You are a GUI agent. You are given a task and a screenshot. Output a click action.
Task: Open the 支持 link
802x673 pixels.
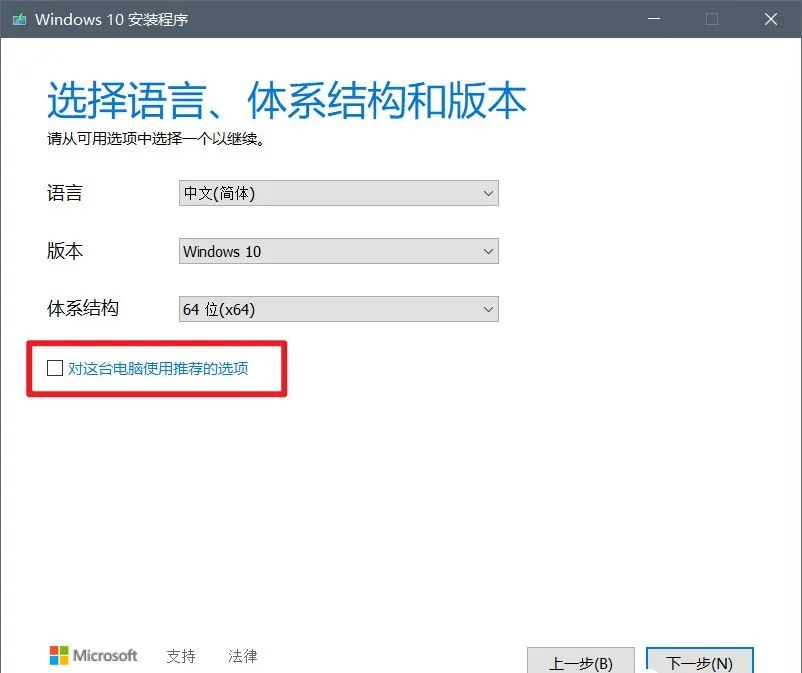[180, 657]
